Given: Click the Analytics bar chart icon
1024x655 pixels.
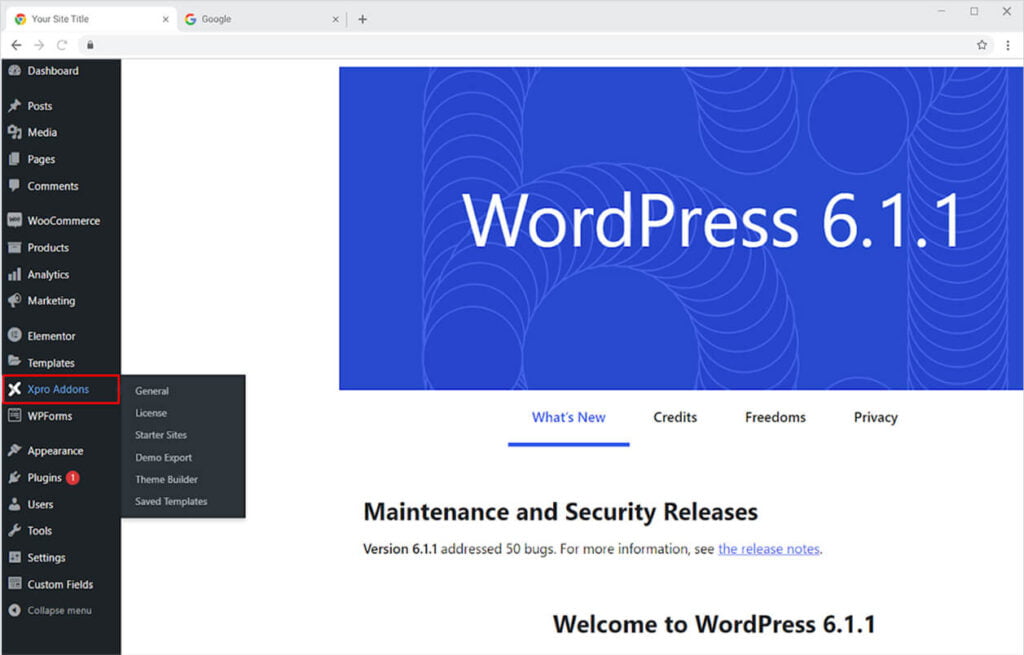Looking at the screenshot, I should click(14, 274).
